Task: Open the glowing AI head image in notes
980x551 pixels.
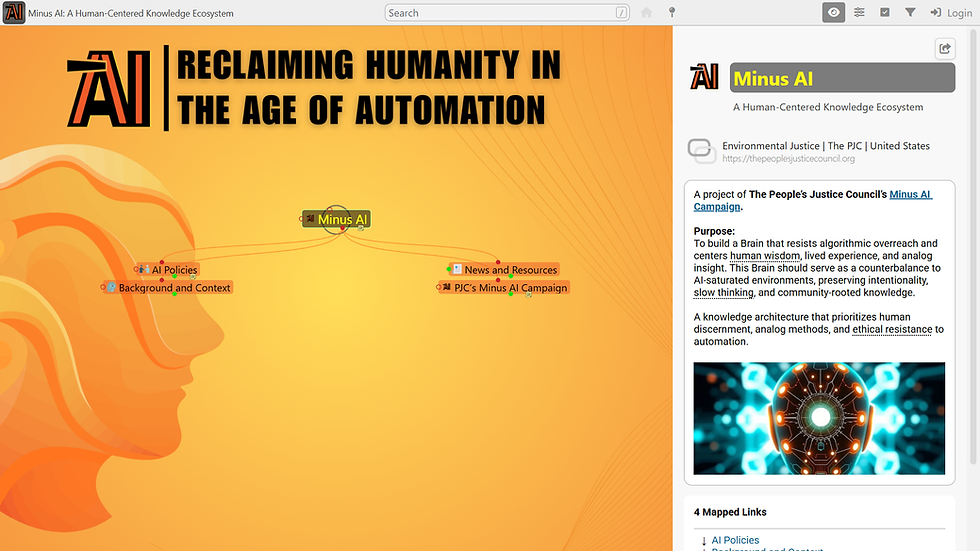Action: [x=819, y=418]
